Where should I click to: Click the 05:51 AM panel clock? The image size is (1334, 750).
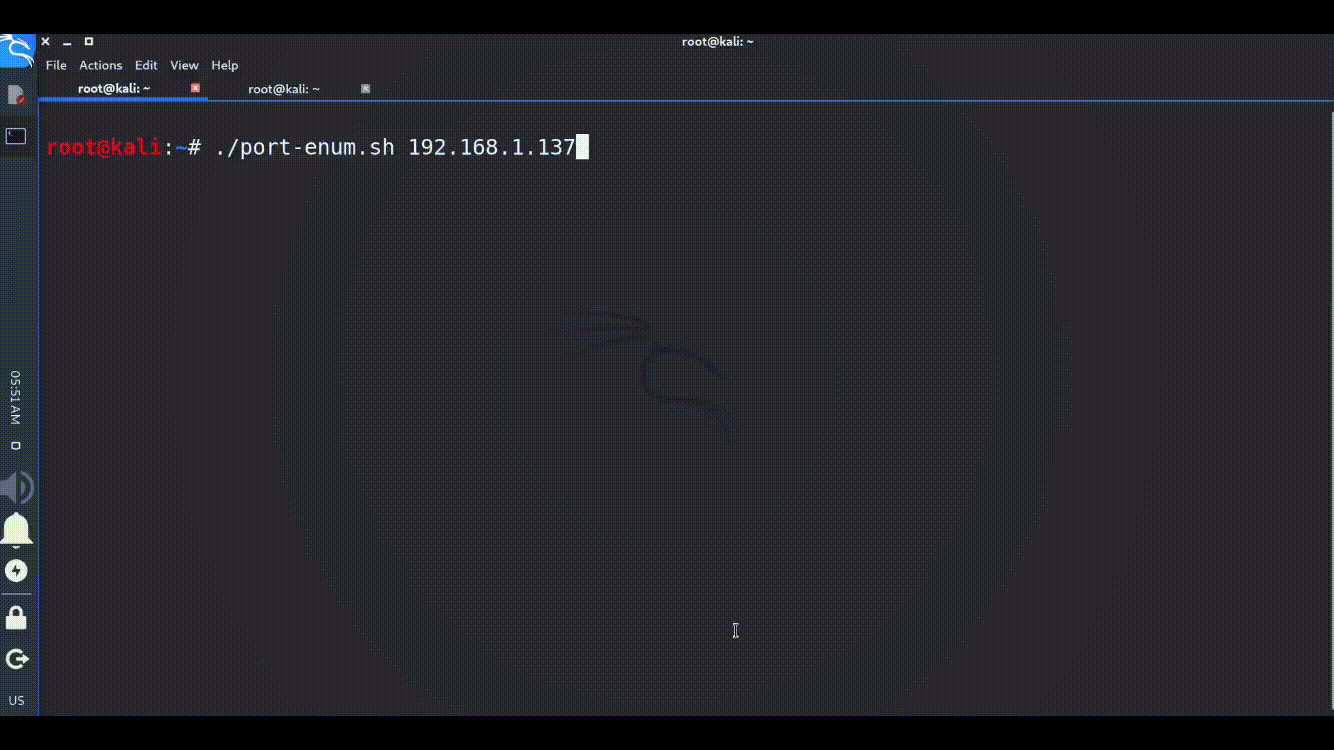tap(16, 398)
